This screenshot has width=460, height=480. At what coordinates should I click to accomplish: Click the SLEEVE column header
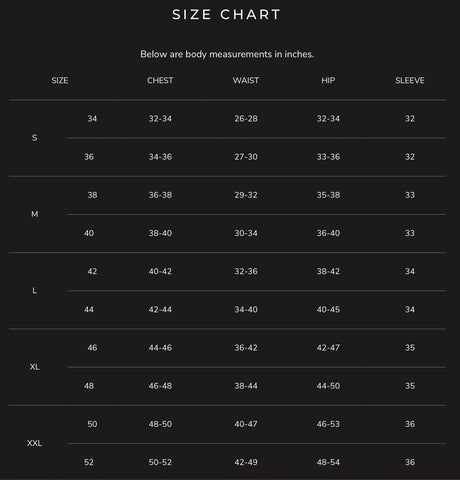(410, 80)
